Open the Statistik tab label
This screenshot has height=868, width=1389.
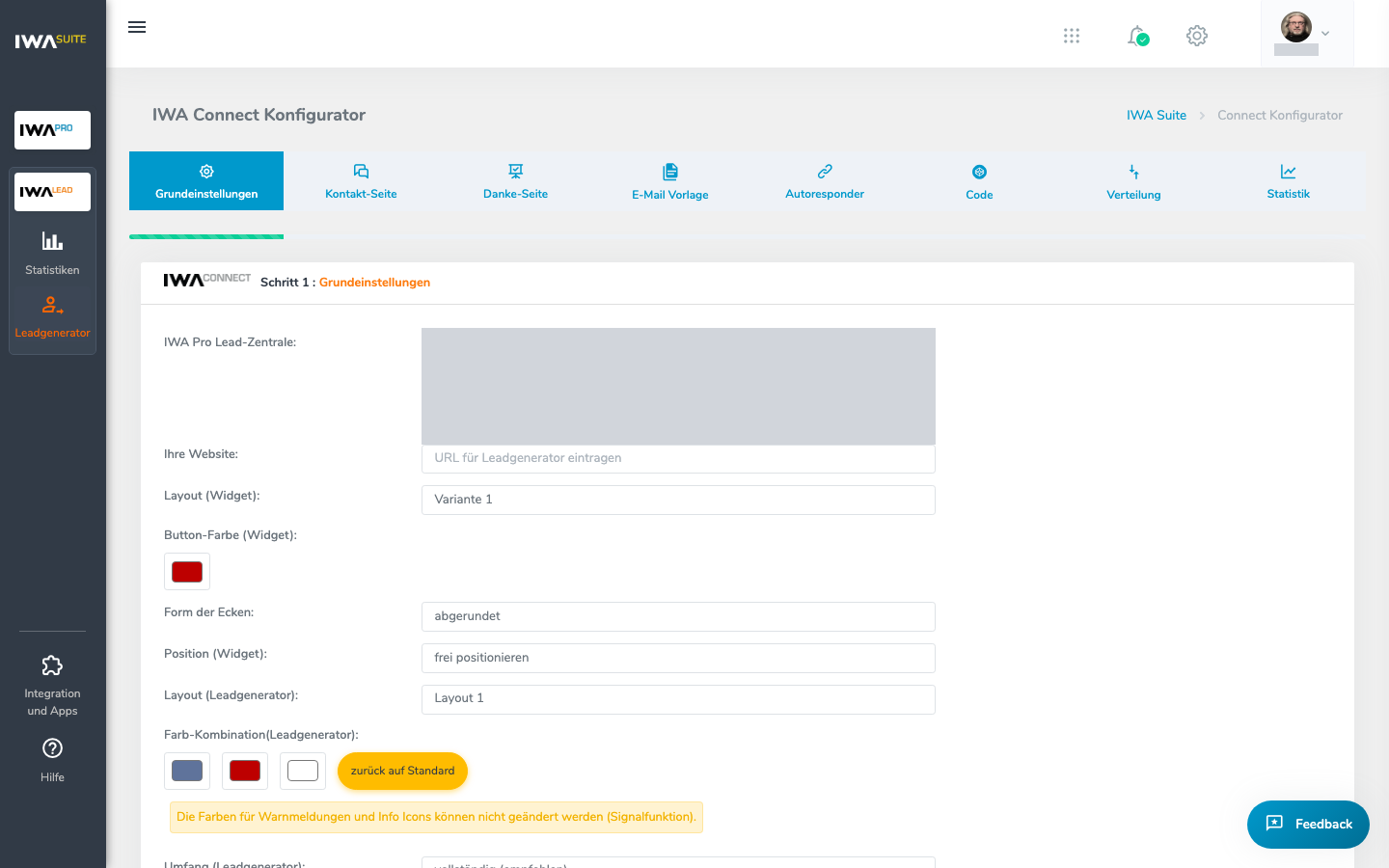[1289, 194]
